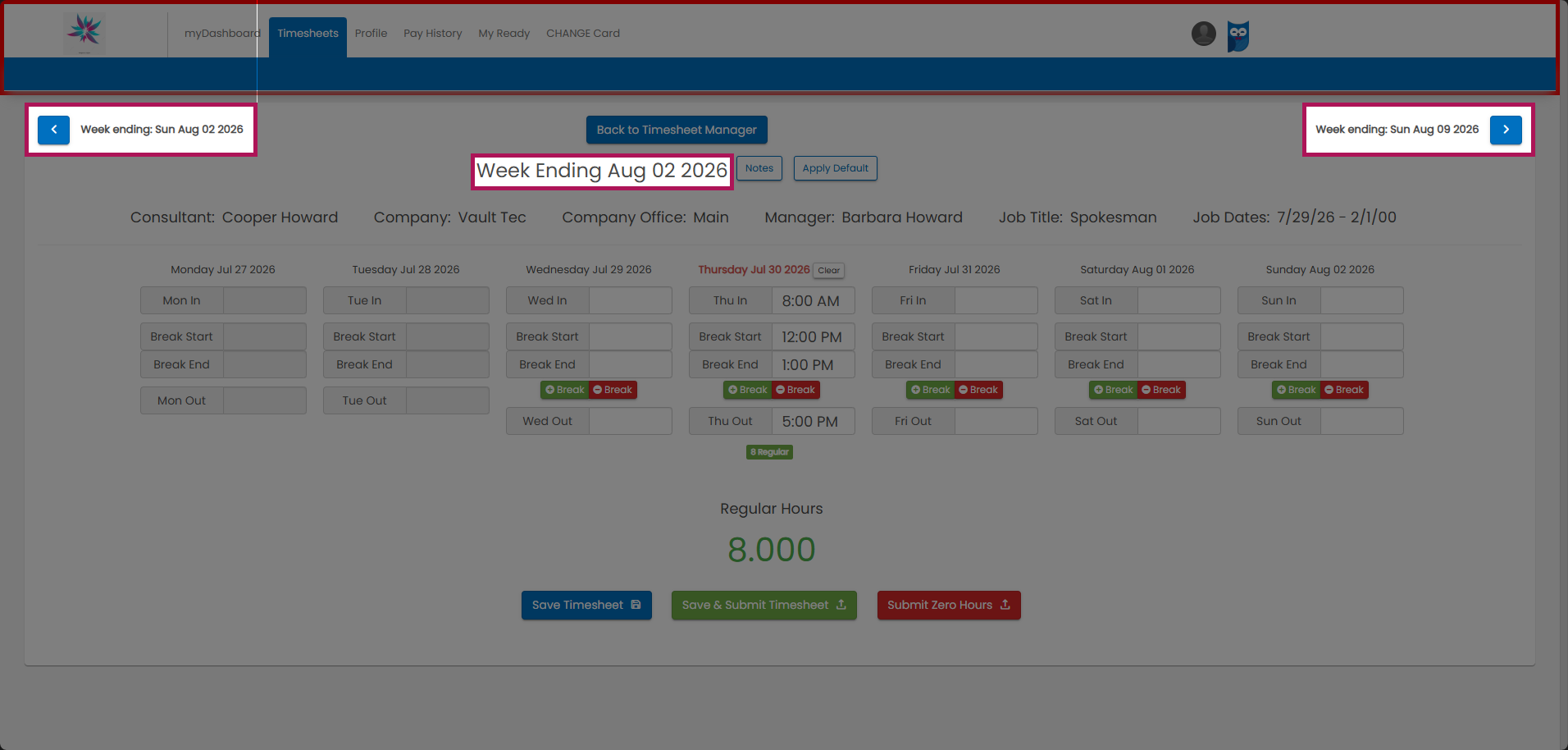This screenshot has height=750, width=1568.
Task: Click Apply Default button
Action: [835, 168]
